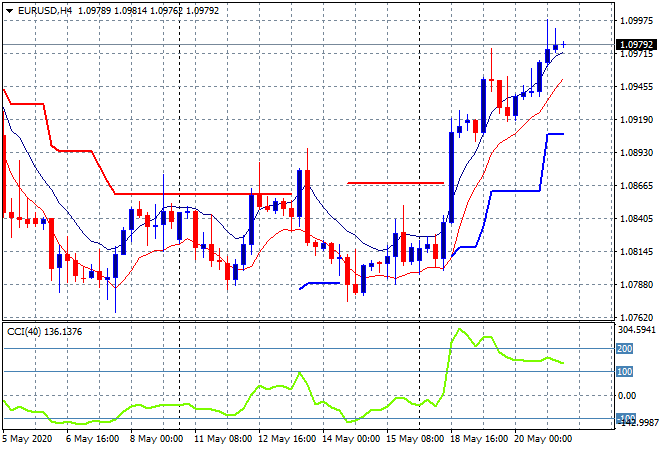Click the 11 May 08:00 time label
660x450 pixels.
click(223, 439)
